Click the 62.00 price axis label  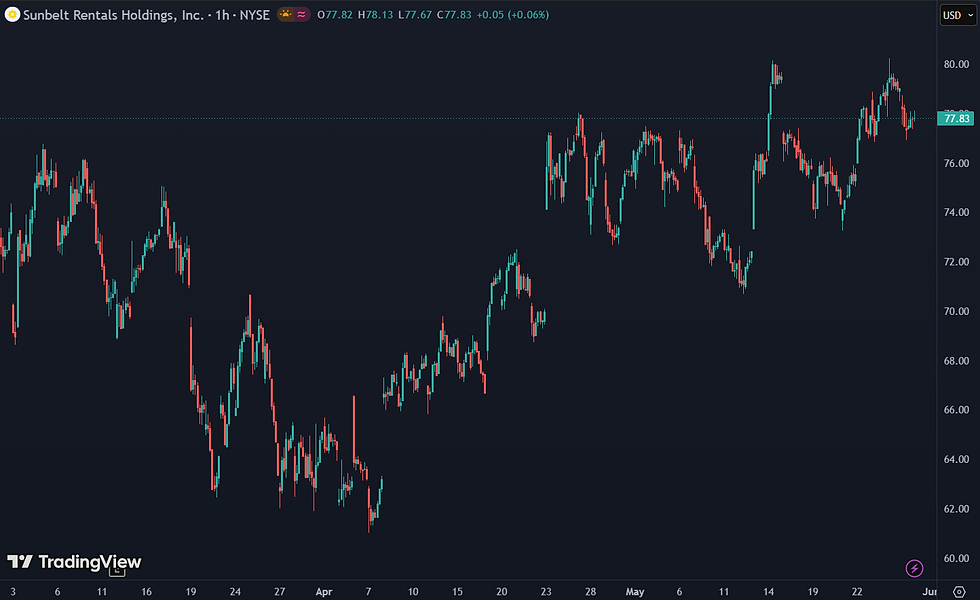click(x=956, y=509)
